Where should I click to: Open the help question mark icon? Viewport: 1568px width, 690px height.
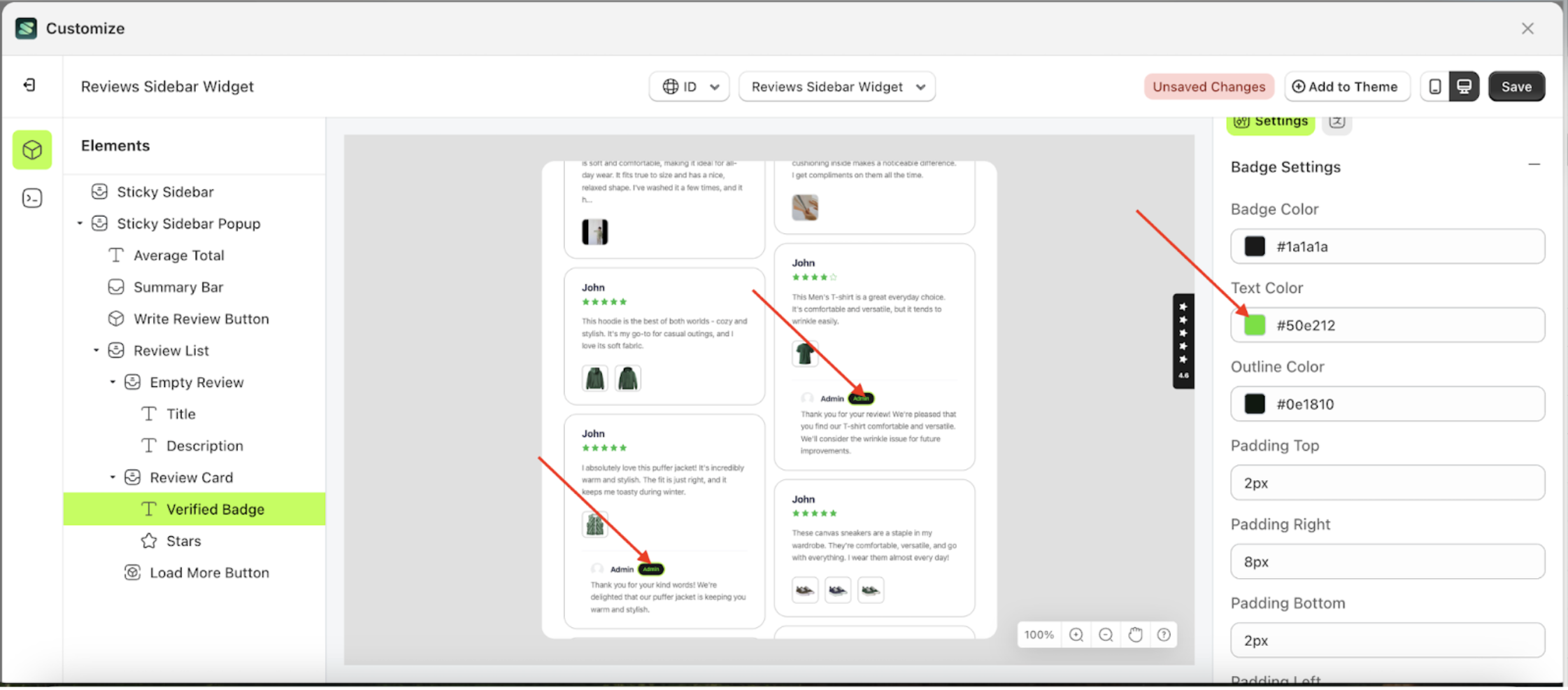tap(1164, 635)
